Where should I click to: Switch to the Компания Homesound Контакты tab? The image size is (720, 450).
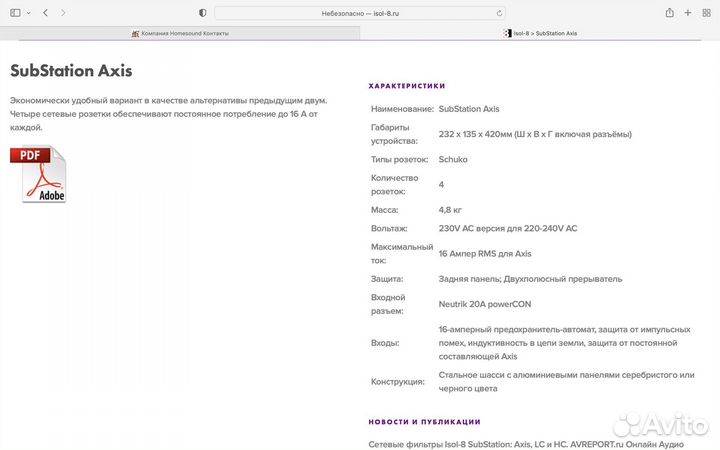pos(180,33)
